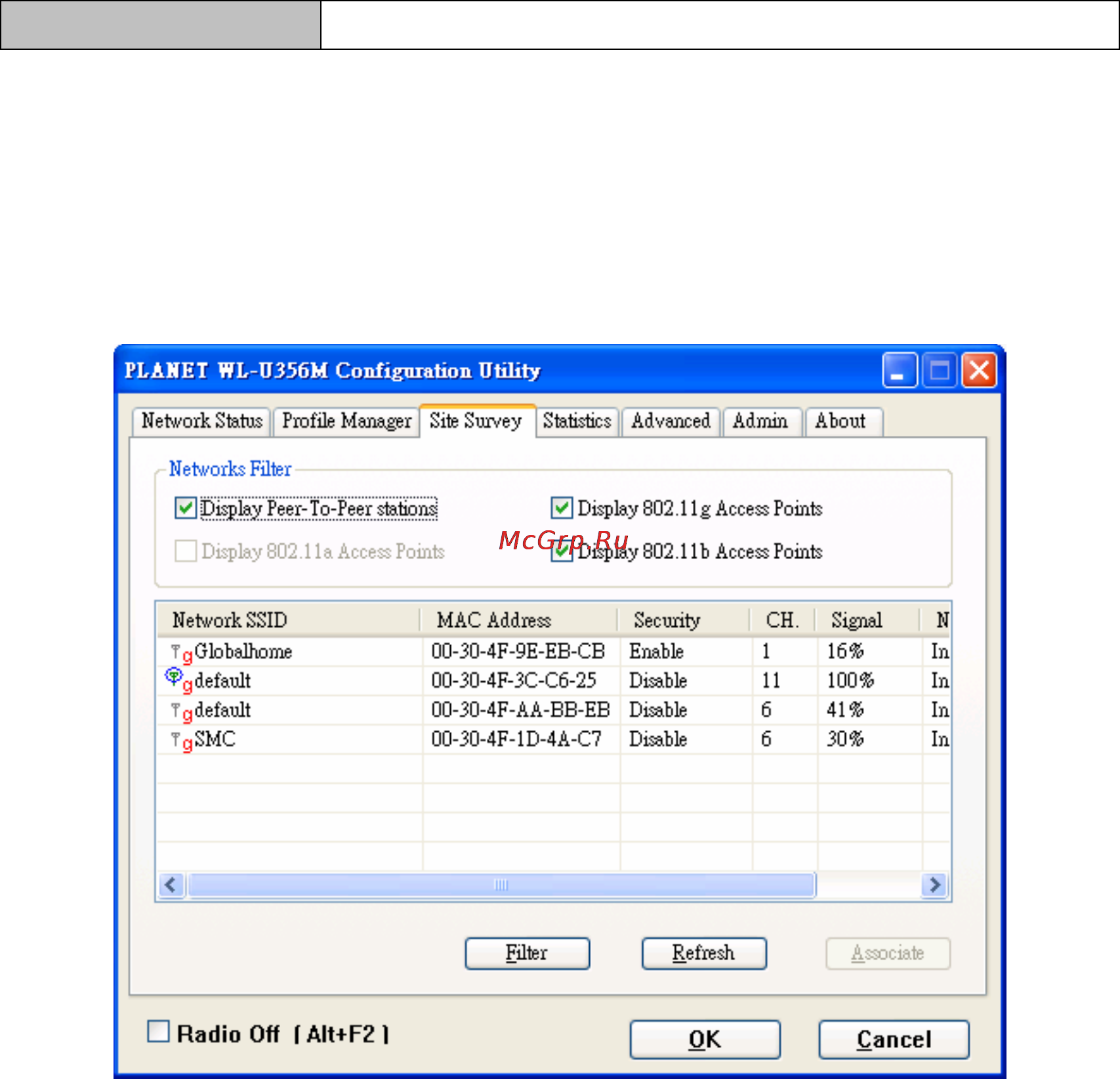This screenshot has width=1120, height=1079.
Task: Select MAC address 00-30-4F-AA-BB-EB
Action: [520, 710]
